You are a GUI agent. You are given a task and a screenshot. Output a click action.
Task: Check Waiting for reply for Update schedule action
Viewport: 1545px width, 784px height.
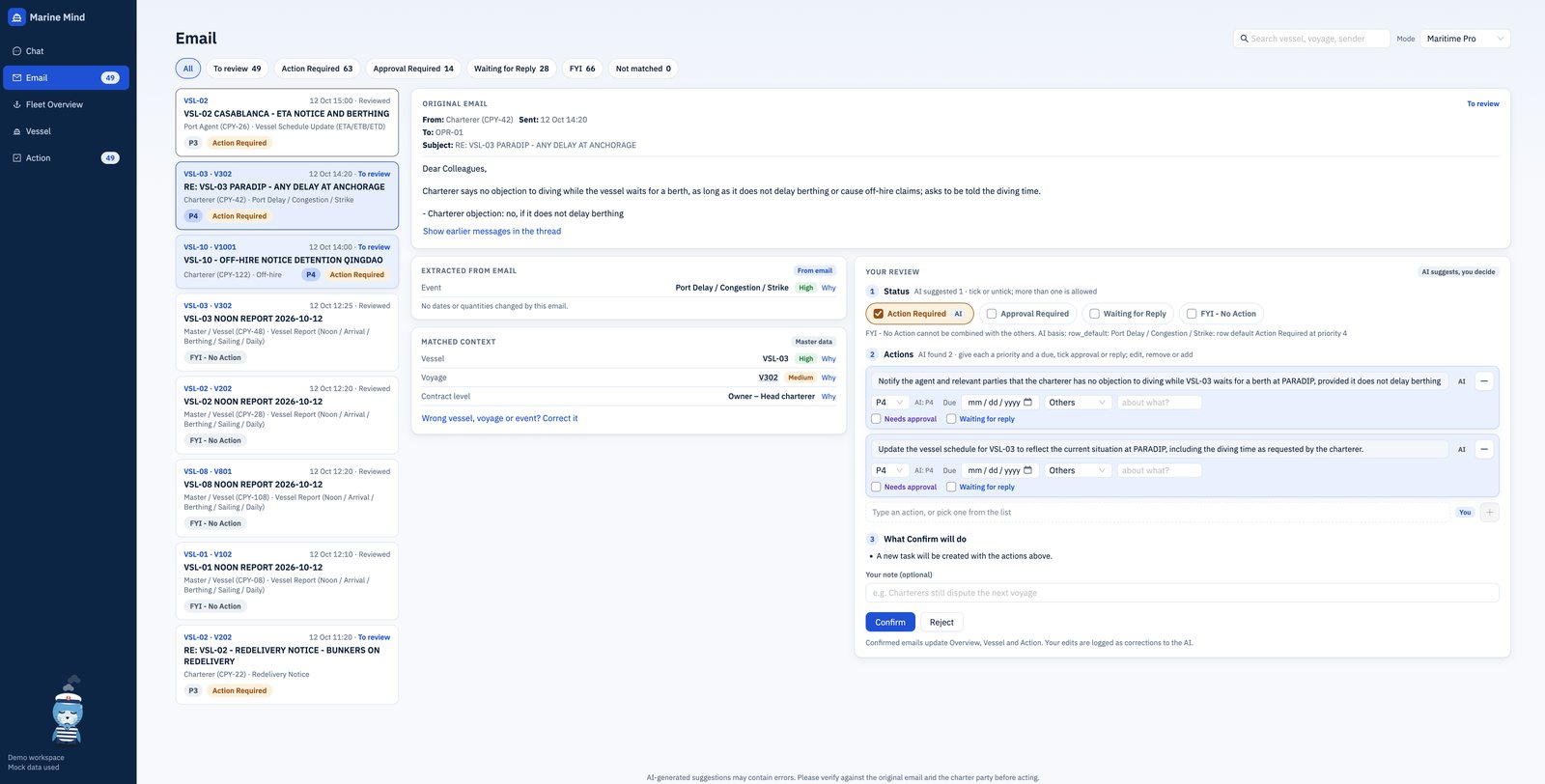point(951,487)
